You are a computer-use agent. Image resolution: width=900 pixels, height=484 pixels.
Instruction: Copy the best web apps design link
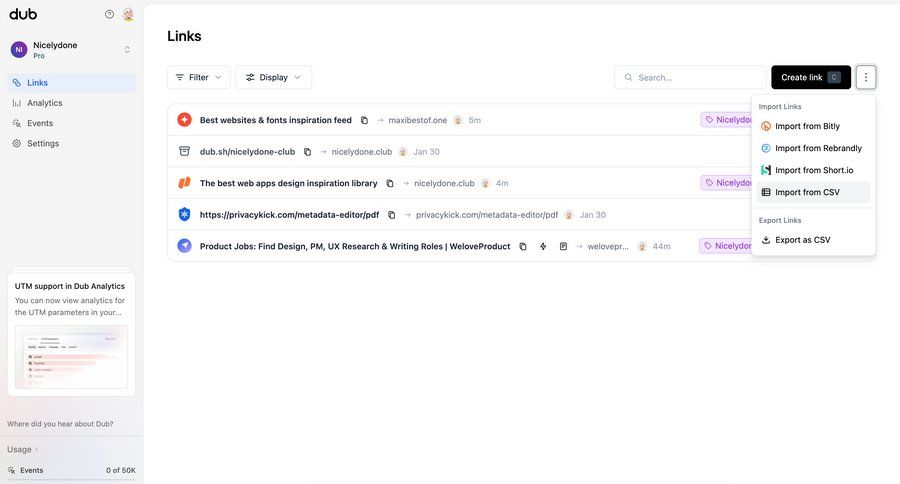pyautogui.click(x=390, y=183)
